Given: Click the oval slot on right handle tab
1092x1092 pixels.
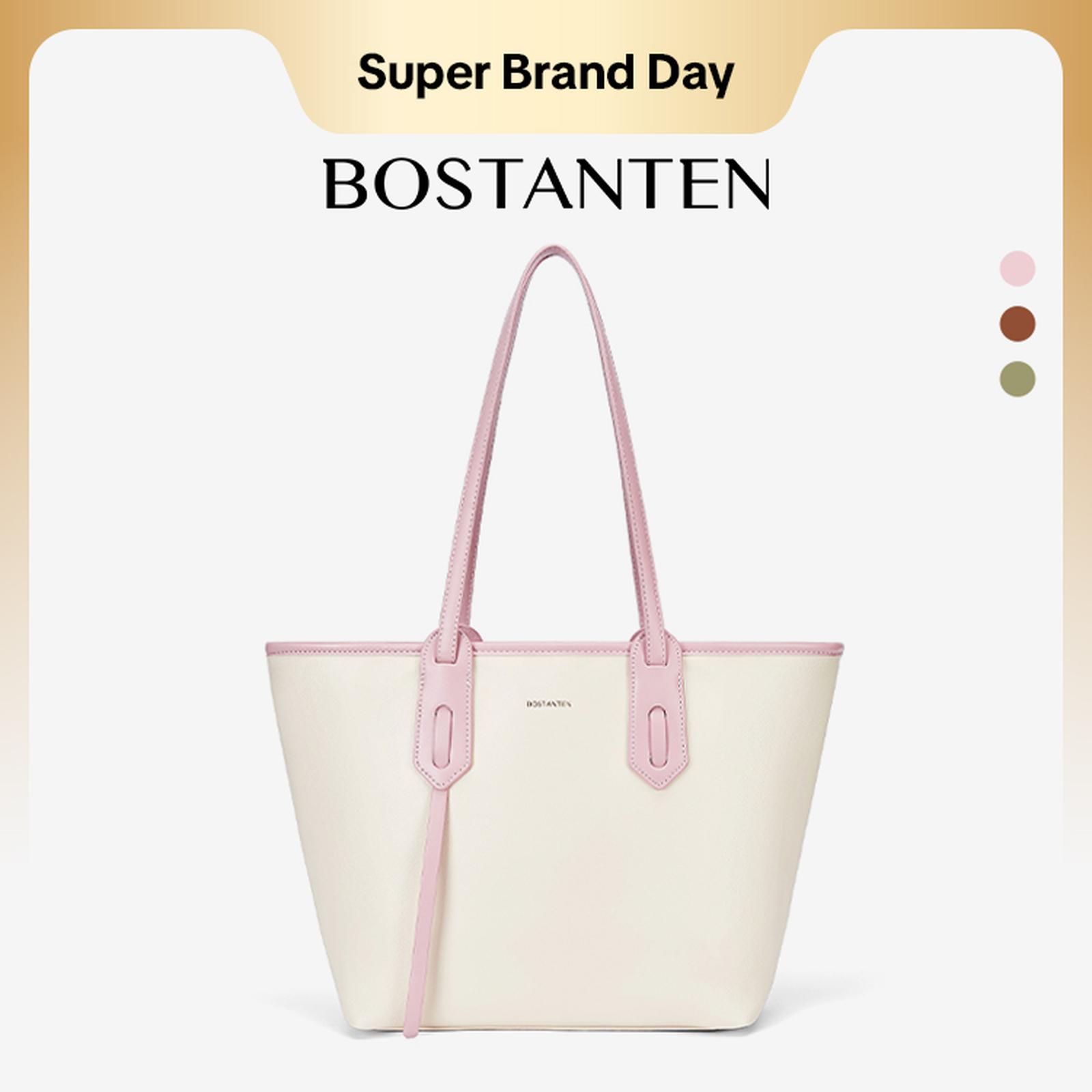Looking at the screenshot, I should pos(657,733).
